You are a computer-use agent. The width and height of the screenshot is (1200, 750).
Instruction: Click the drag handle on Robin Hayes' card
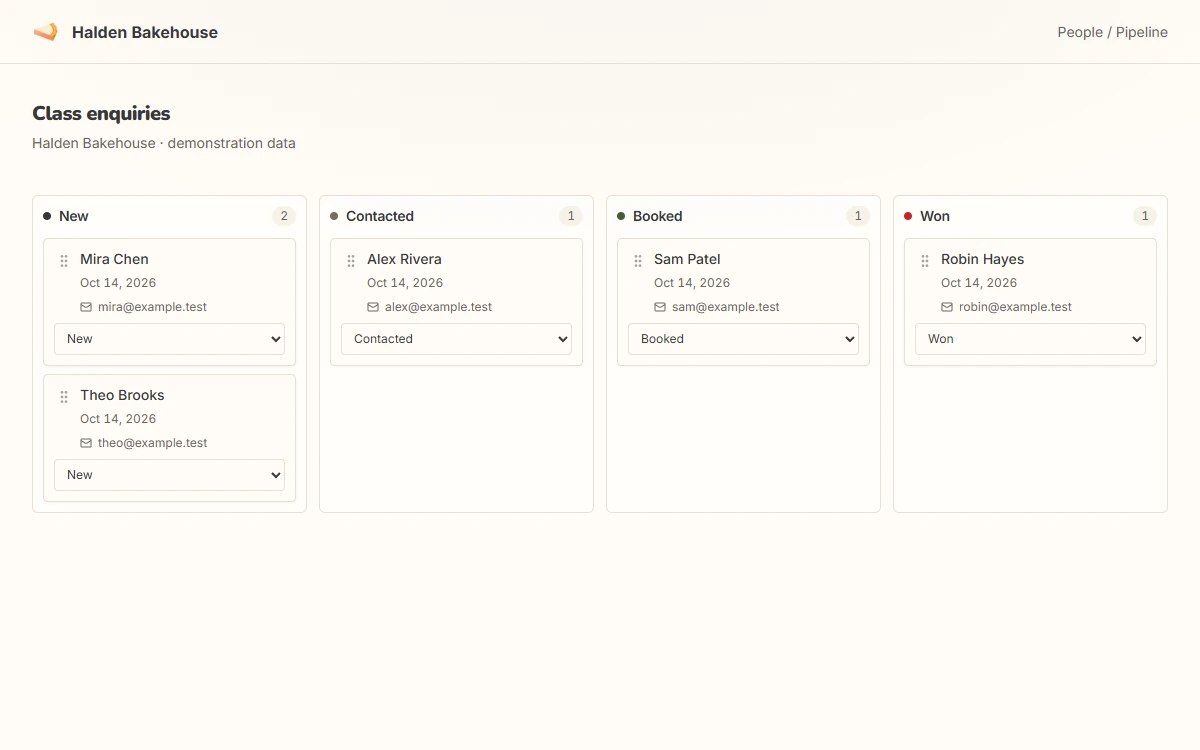pos(925,261)
